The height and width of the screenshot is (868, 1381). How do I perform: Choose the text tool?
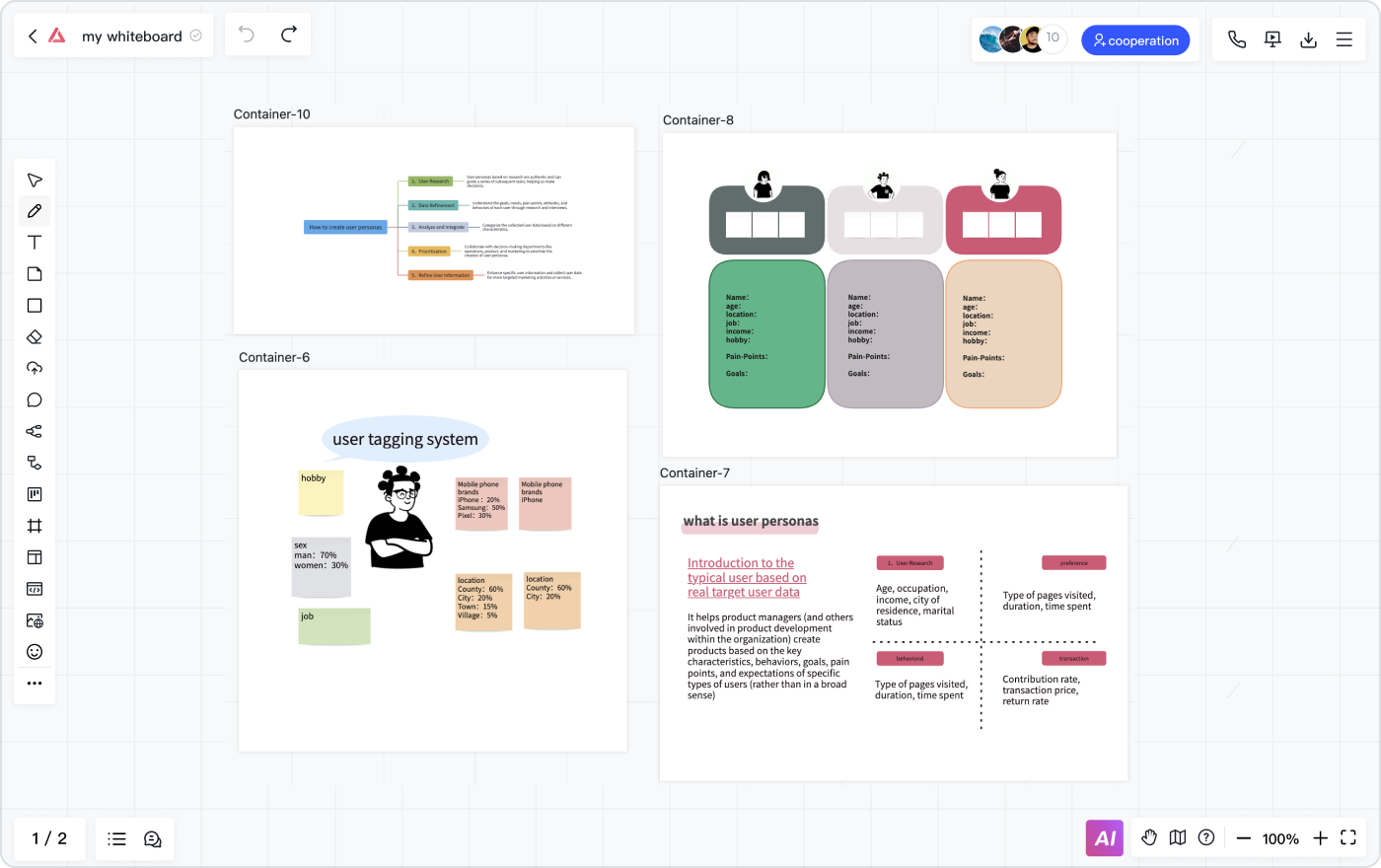[x=35, y=243]
